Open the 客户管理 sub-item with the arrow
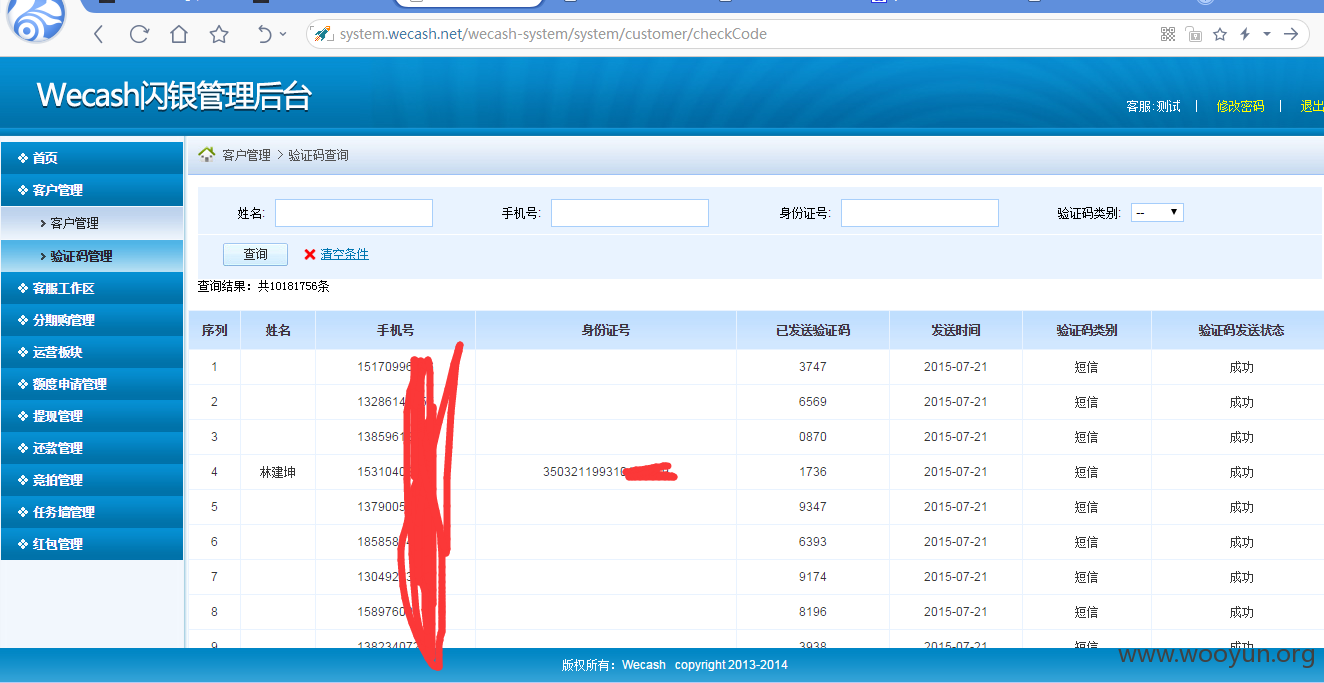1324x683 pixels. [92, 223]
